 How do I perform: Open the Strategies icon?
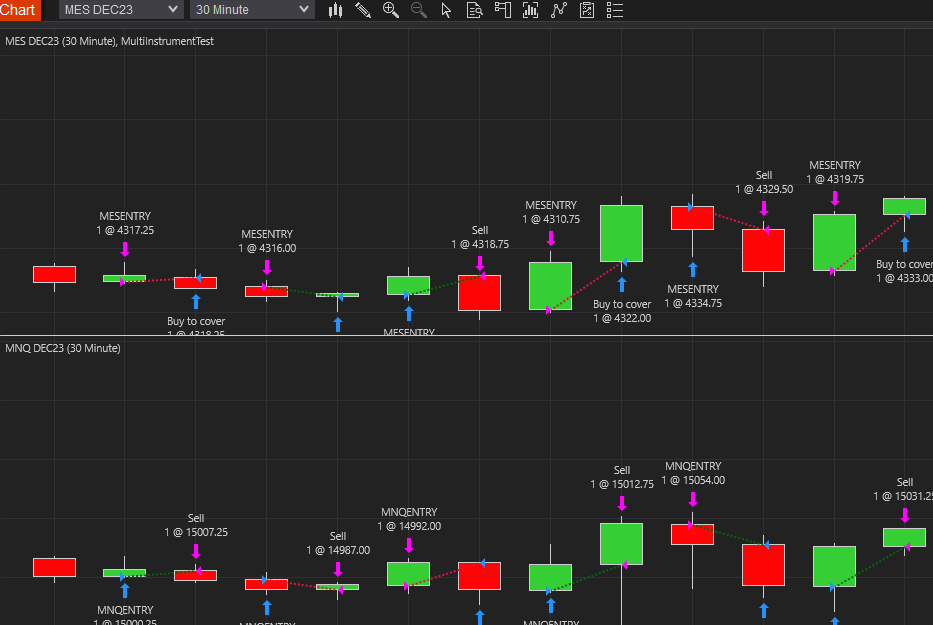[x=587, y=10]
